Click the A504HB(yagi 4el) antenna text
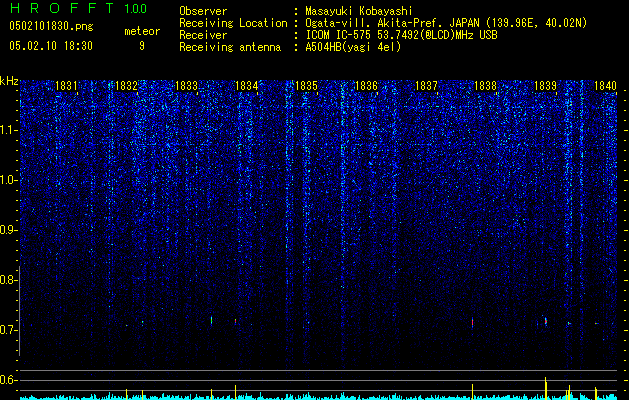629x400 pixels. click(x=353, y=47)
